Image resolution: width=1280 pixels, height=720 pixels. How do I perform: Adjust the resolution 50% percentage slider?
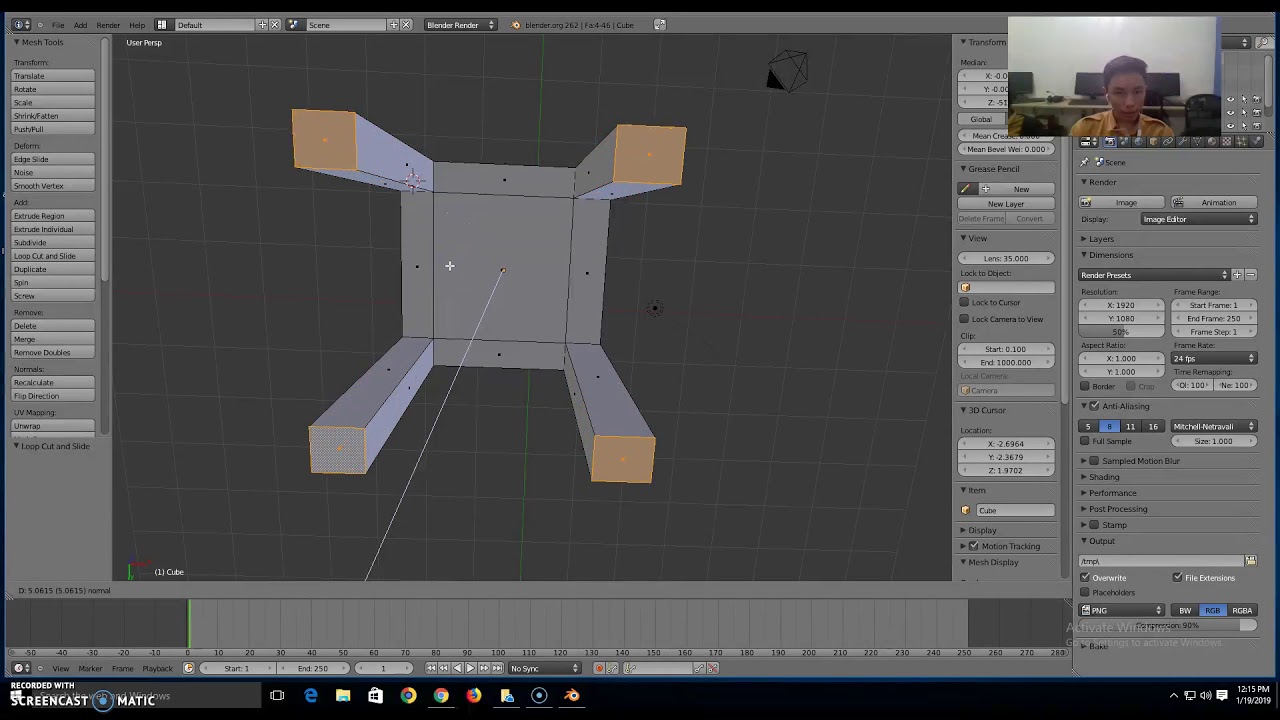point(1122,332)
